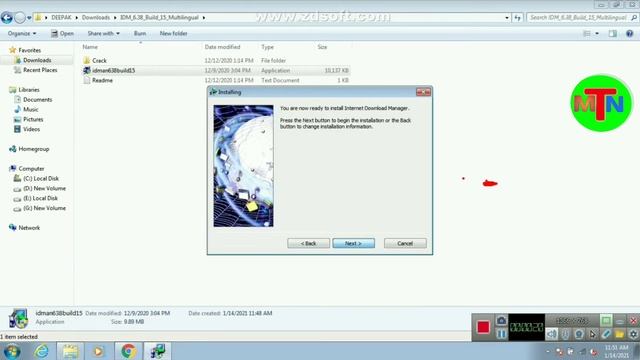Screen dimensions: 640x360
Task: Click Downloads in the address breadcrumb
Action: [x=96, y=18]
